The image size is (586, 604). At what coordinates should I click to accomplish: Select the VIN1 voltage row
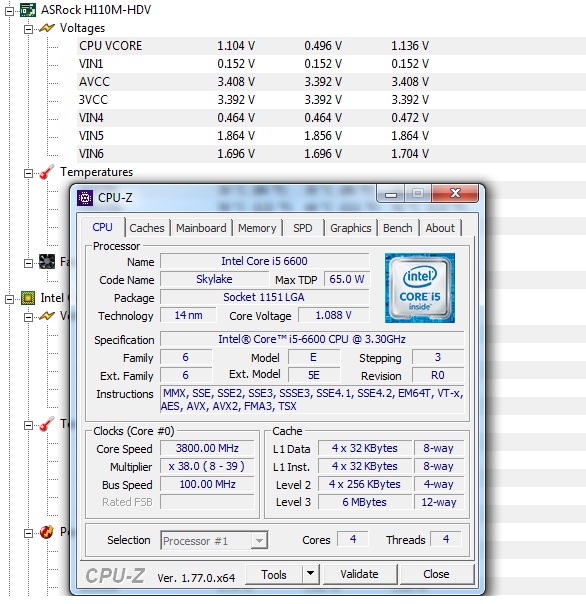tap(331, 64)
